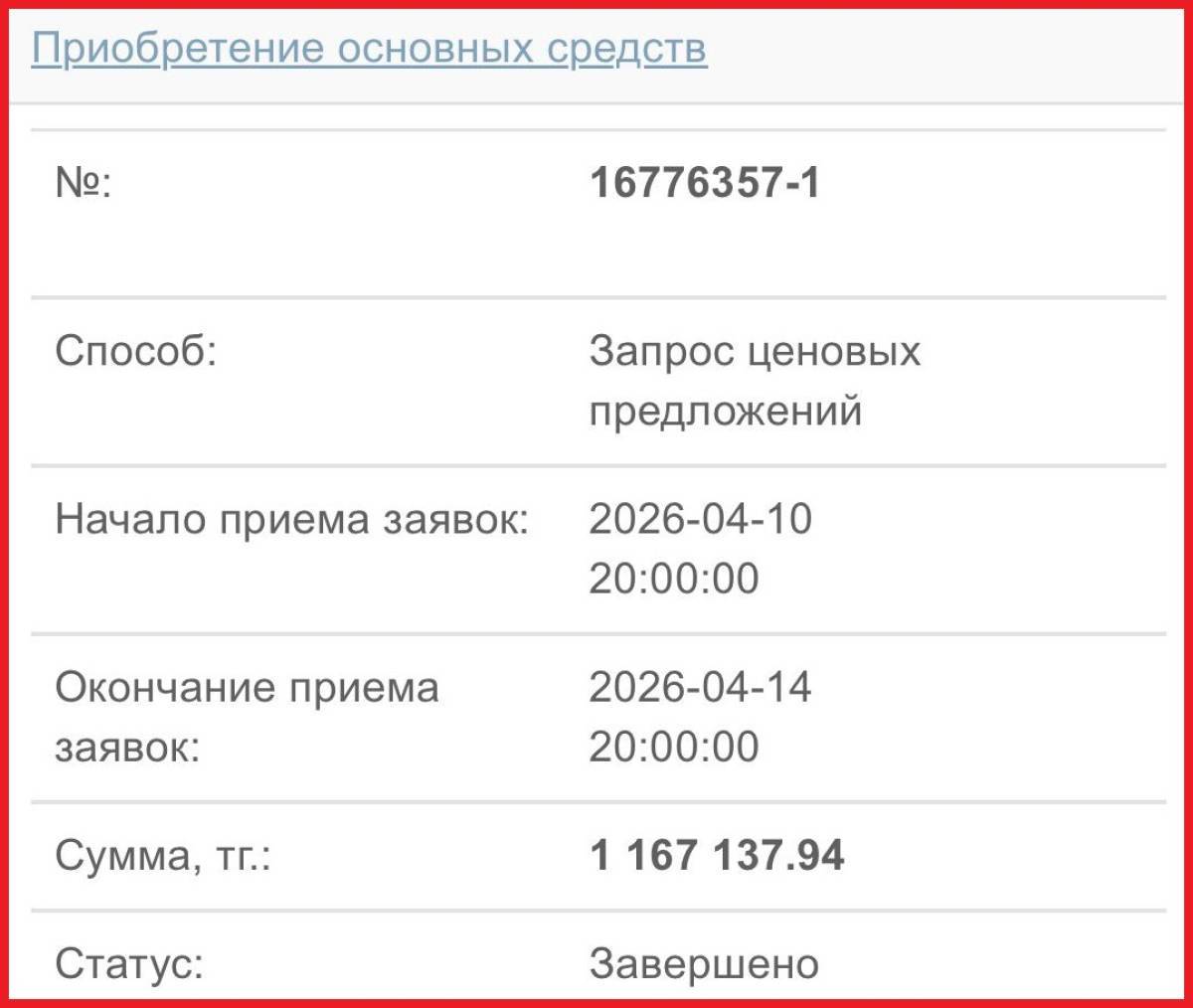
Task: Select the end date 2026-04-14
Action: pos(700,688)
